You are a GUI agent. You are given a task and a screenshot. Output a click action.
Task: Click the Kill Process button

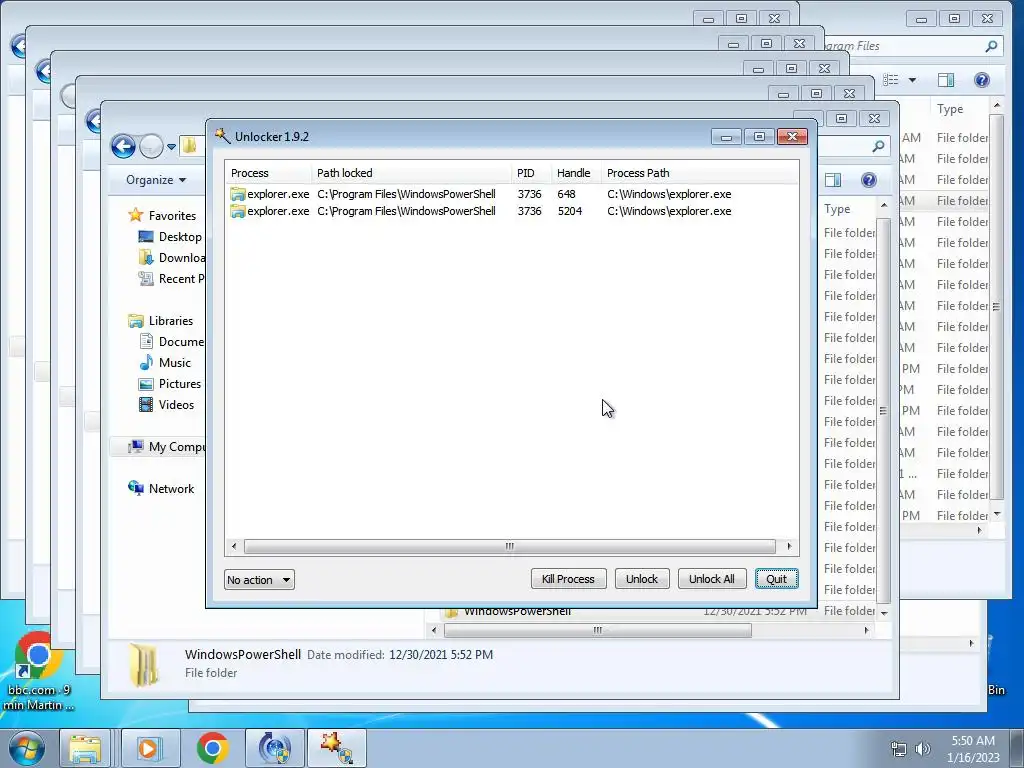point(568,579)
